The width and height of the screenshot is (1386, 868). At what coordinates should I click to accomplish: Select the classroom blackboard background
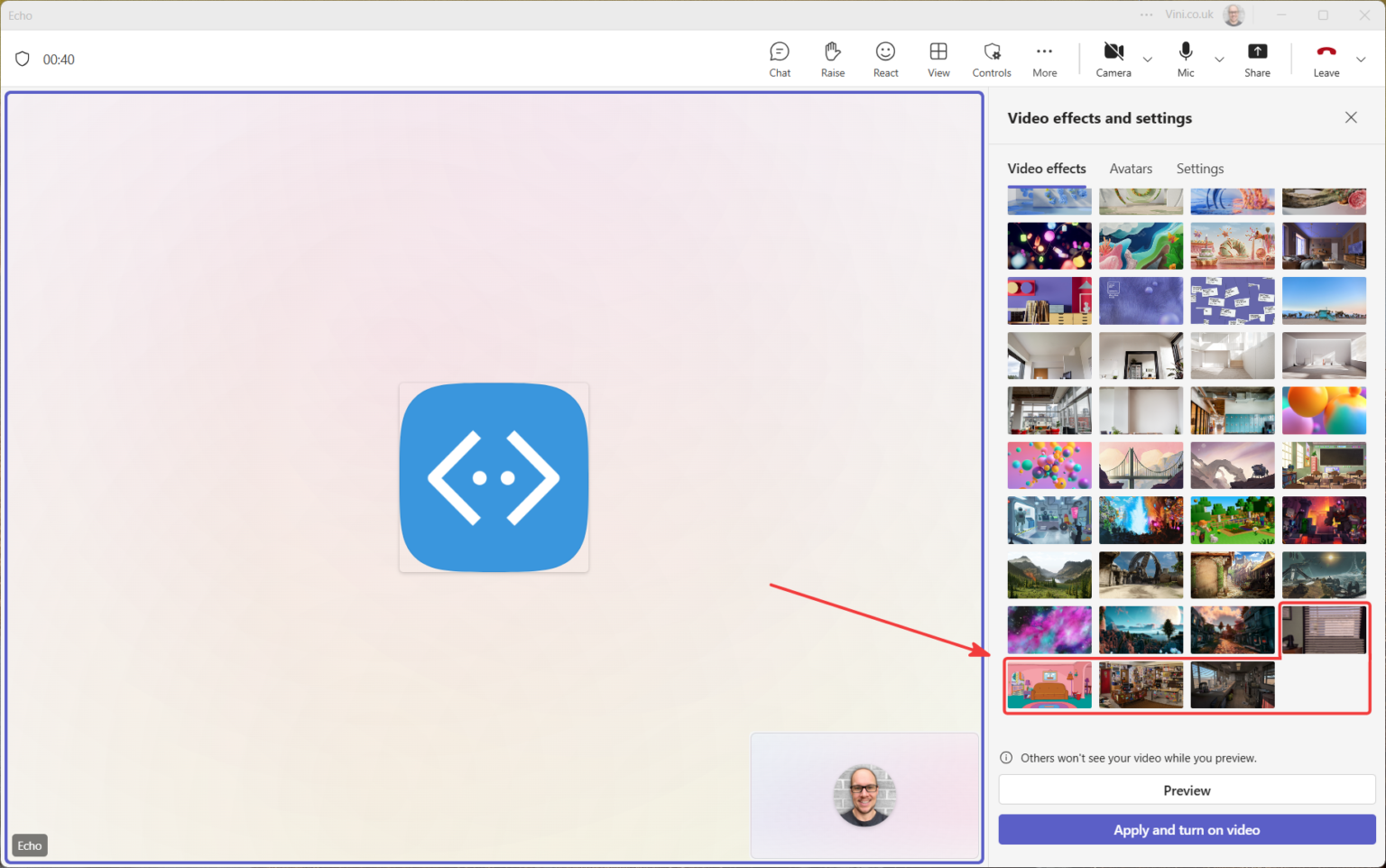[x=1324, y=466]
